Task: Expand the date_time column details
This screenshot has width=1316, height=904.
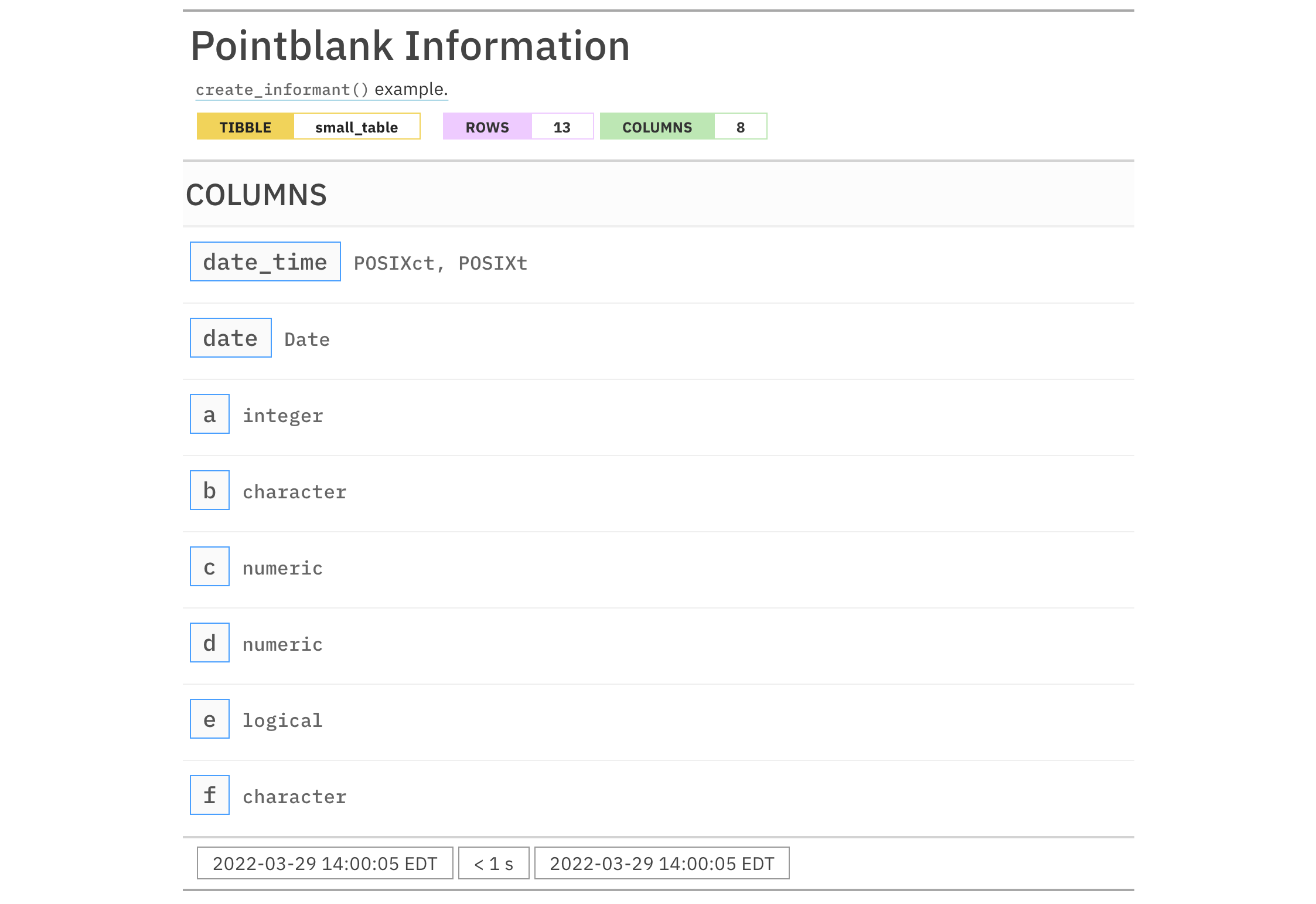Action: (265, 262)
